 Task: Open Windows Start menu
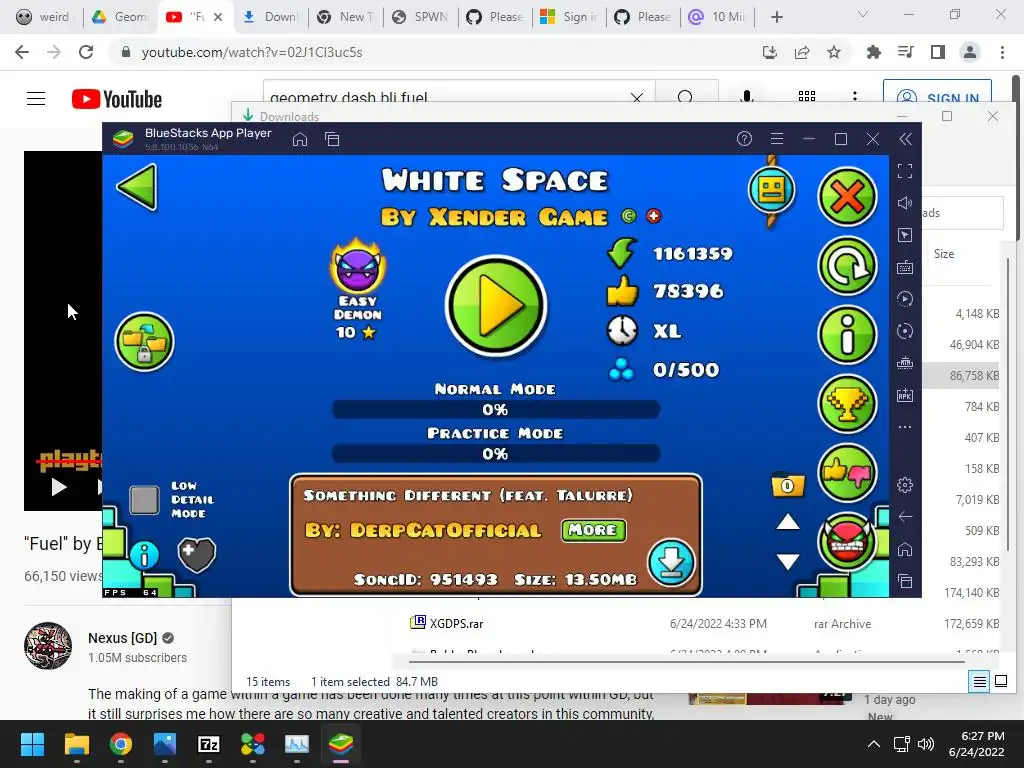pyautogui.click(x=33, y=744)
